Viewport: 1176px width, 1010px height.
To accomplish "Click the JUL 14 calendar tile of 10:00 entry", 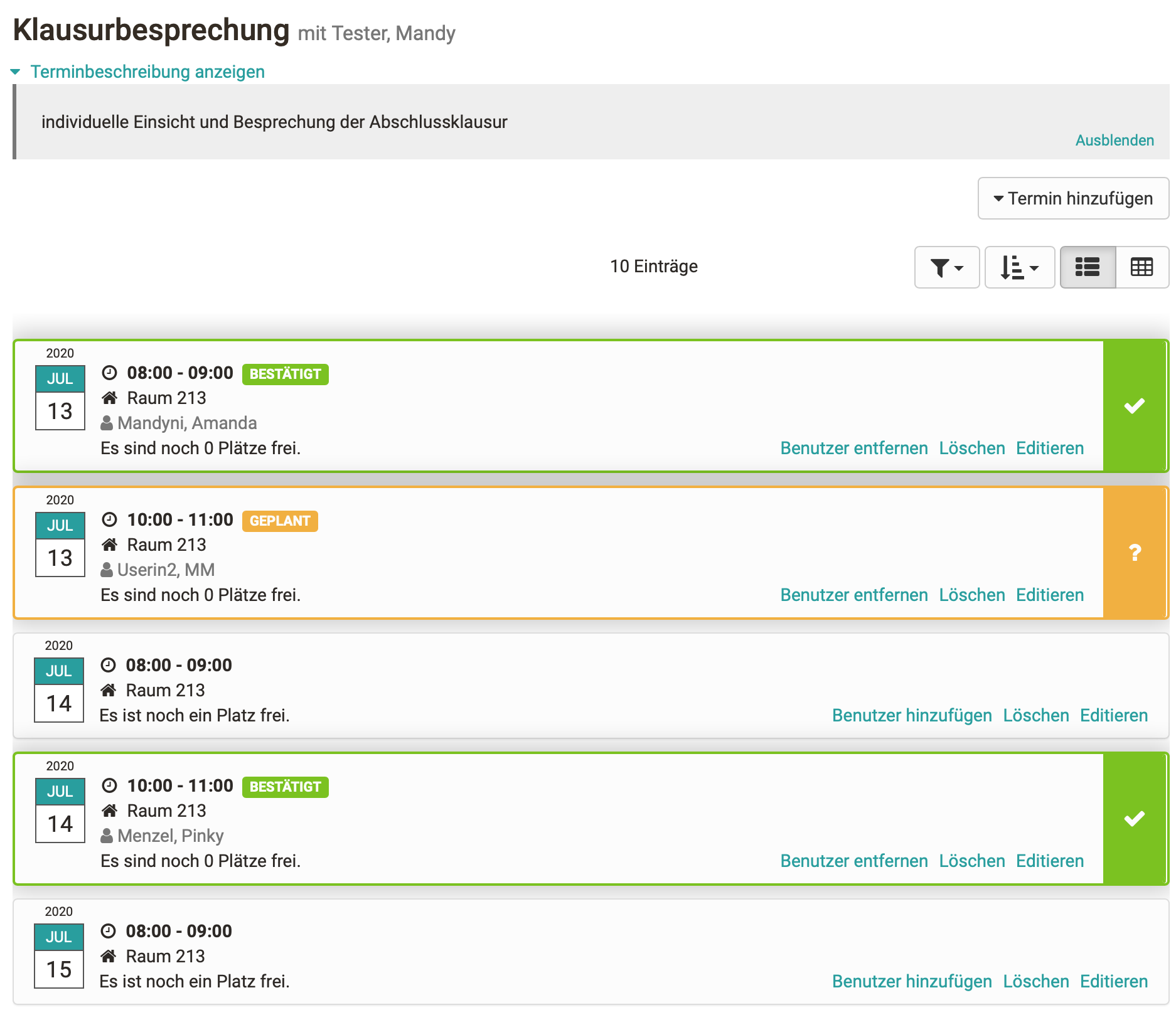I will pos(60,811).
